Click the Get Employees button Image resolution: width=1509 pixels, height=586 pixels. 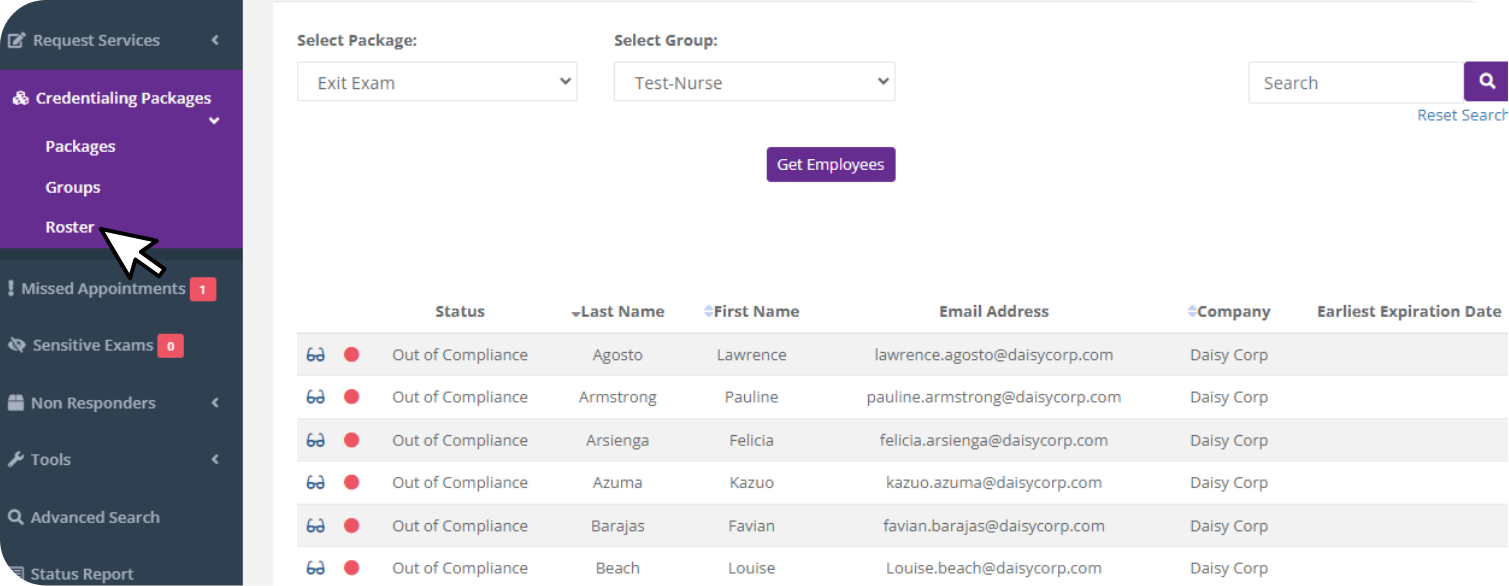click(831, 165)
